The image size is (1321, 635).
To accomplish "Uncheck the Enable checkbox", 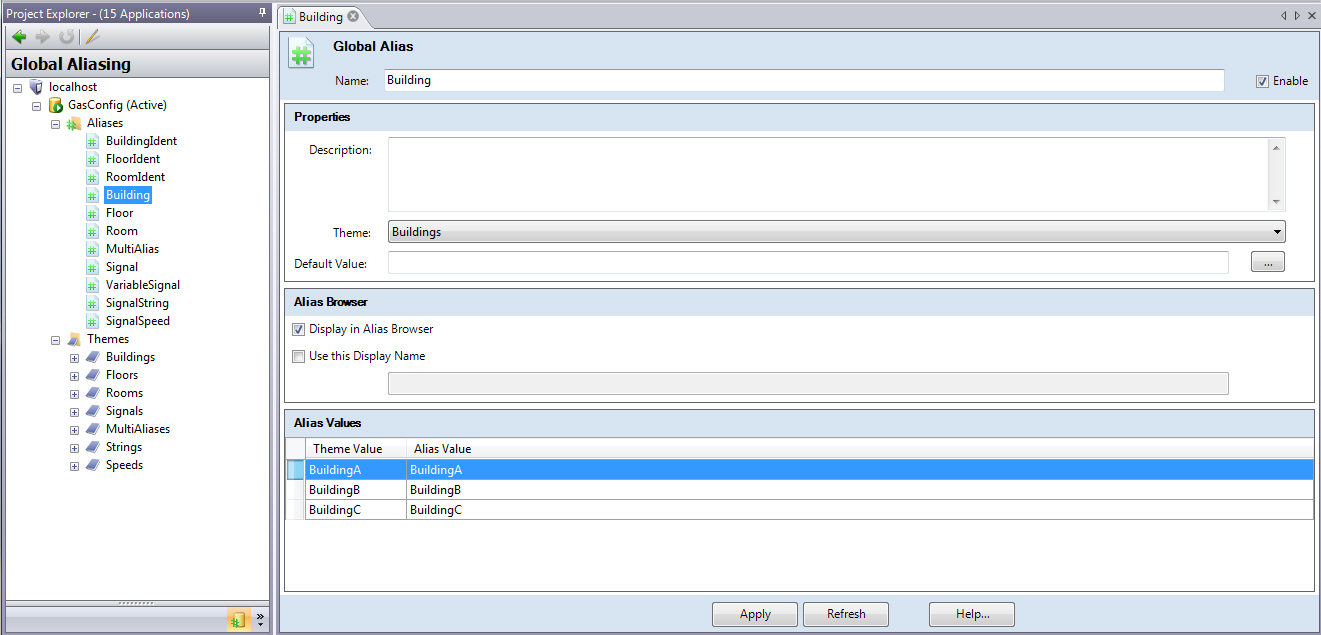I will [x=1262, y=81].
